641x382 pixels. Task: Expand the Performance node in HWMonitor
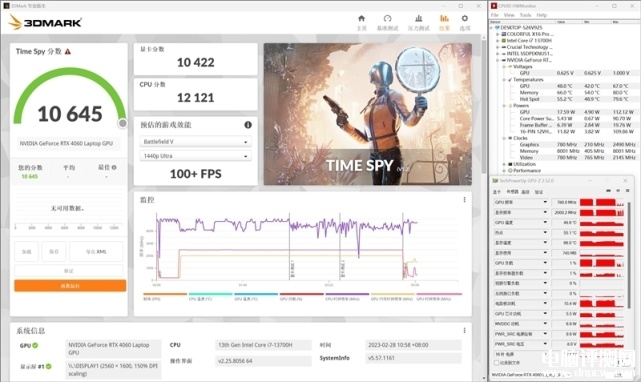coord(504,171)
